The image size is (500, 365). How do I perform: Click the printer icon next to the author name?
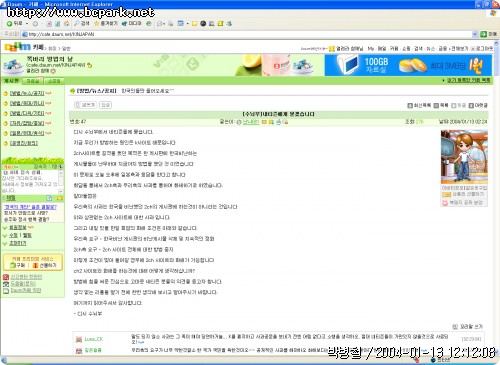click(x=278, y=122)
